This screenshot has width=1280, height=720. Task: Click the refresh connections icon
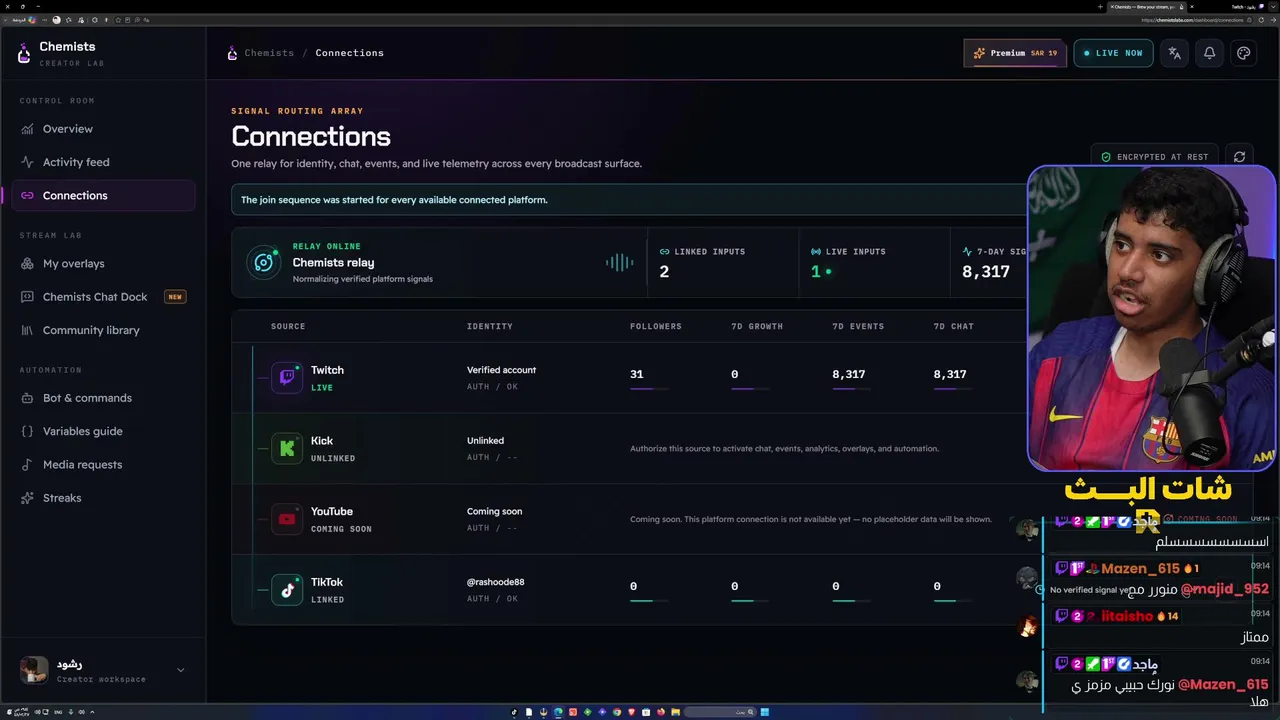point(1240,157)
